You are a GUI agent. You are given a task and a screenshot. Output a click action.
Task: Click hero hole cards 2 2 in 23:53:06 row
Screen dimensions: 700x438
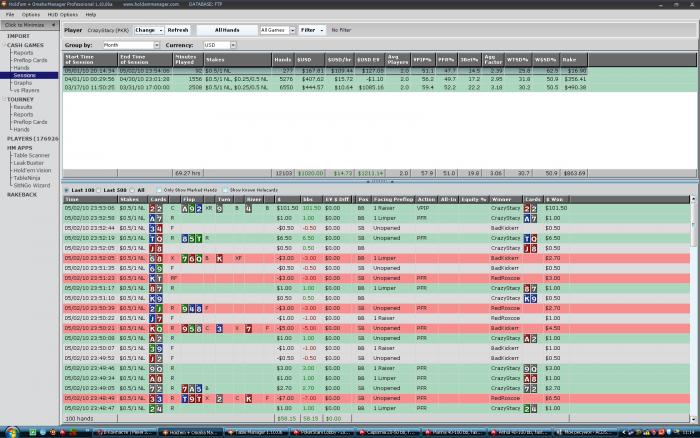tap(155, 209)
